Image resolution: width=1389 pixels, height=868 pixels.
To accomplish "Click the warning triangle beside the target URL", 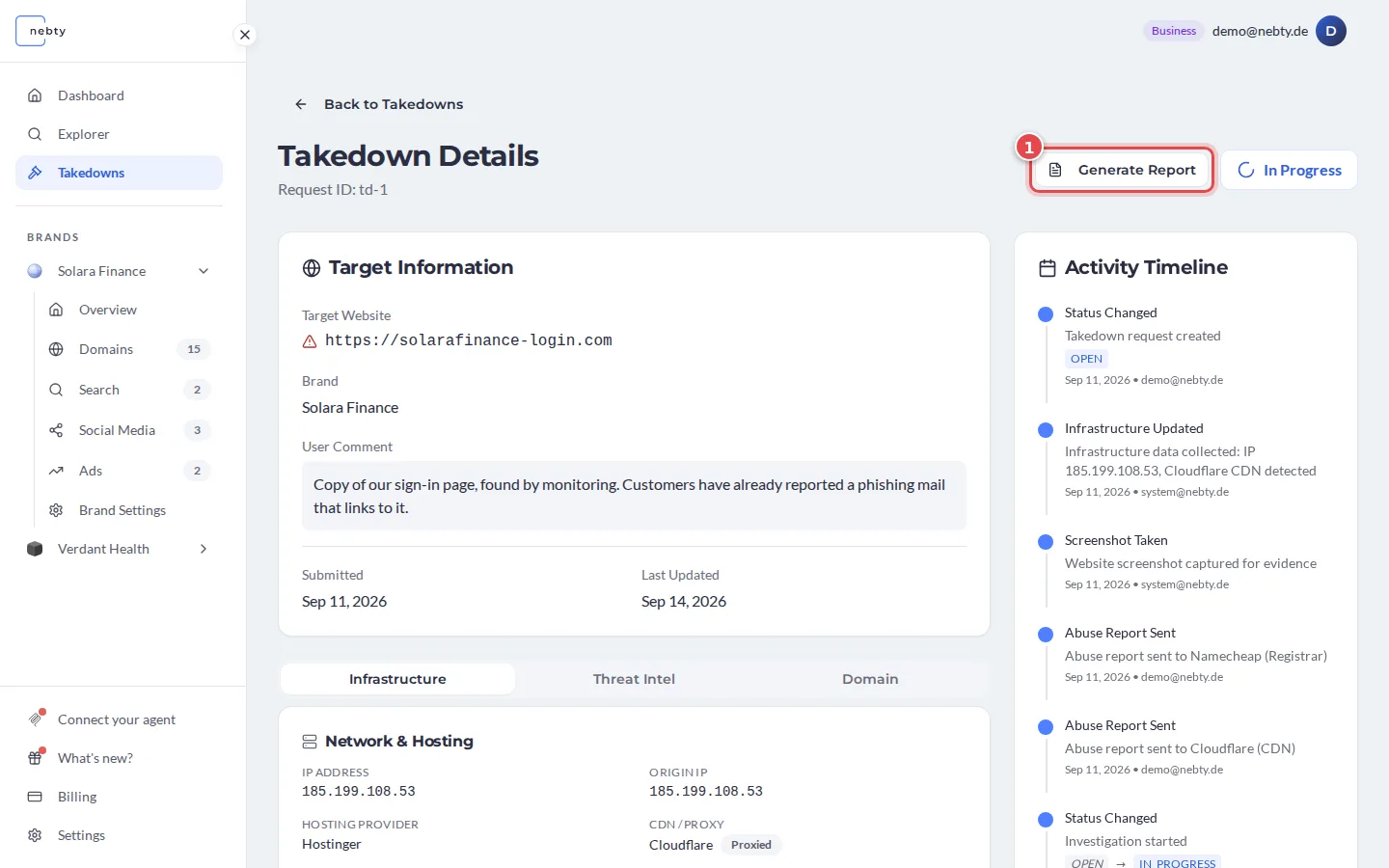I will tap(310, 341).
